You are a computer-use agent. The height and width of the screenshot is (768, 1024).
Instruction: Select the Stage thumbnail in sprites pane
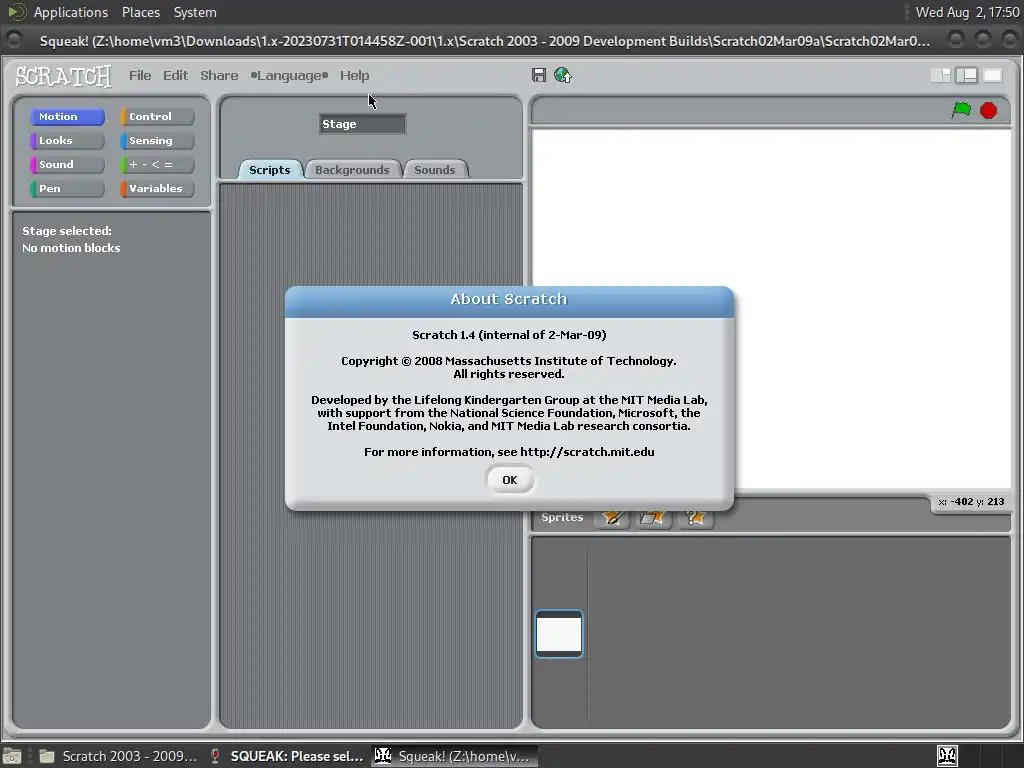tap(559, 633)
